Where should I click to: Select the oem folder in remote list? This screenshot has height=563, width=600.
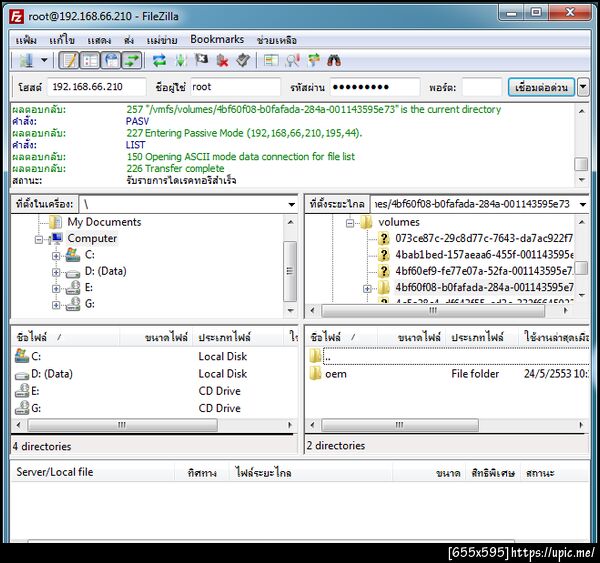(x=336, y=374)
